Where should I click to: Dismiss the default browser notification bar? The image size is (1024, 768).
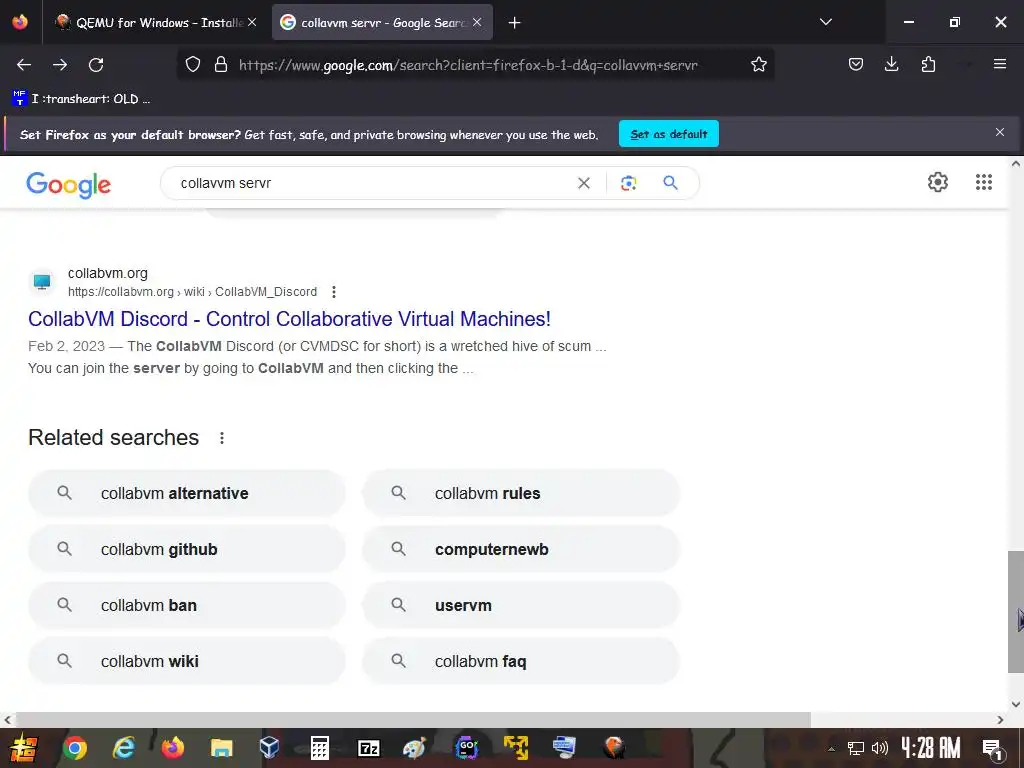tap(1000, 133)
